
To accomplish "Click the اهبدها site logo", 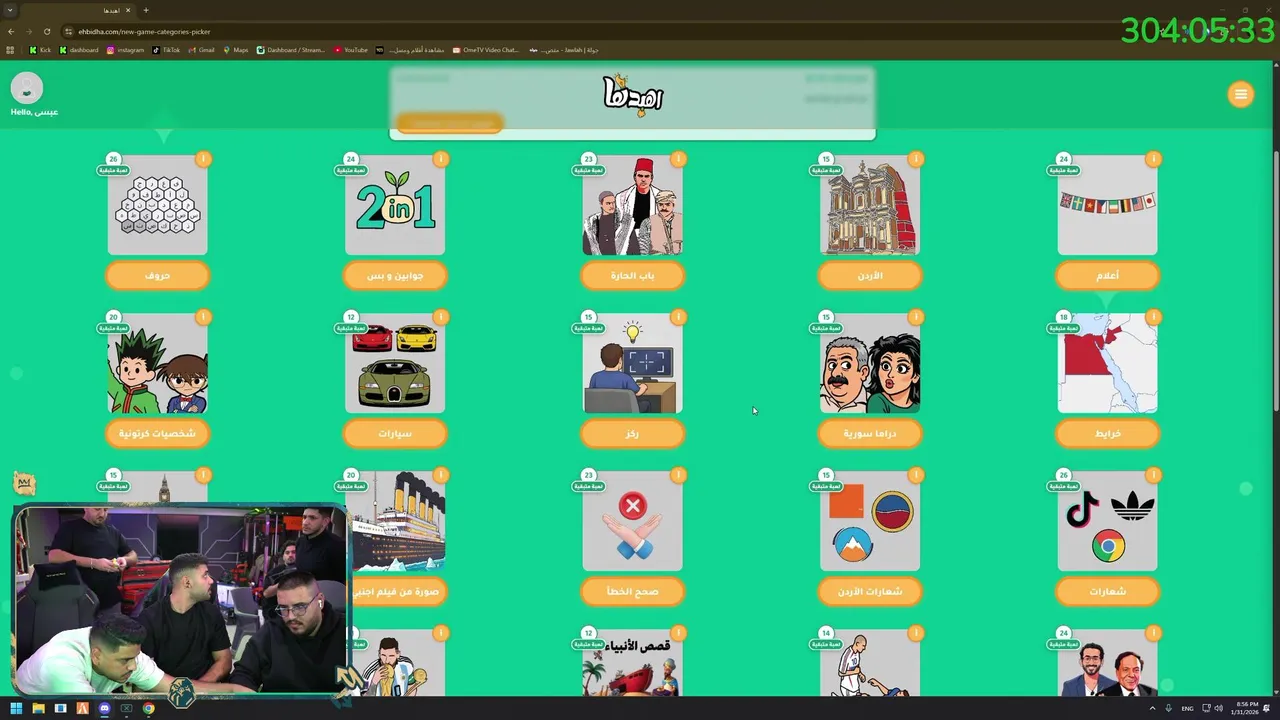I will tap(632, 94).
